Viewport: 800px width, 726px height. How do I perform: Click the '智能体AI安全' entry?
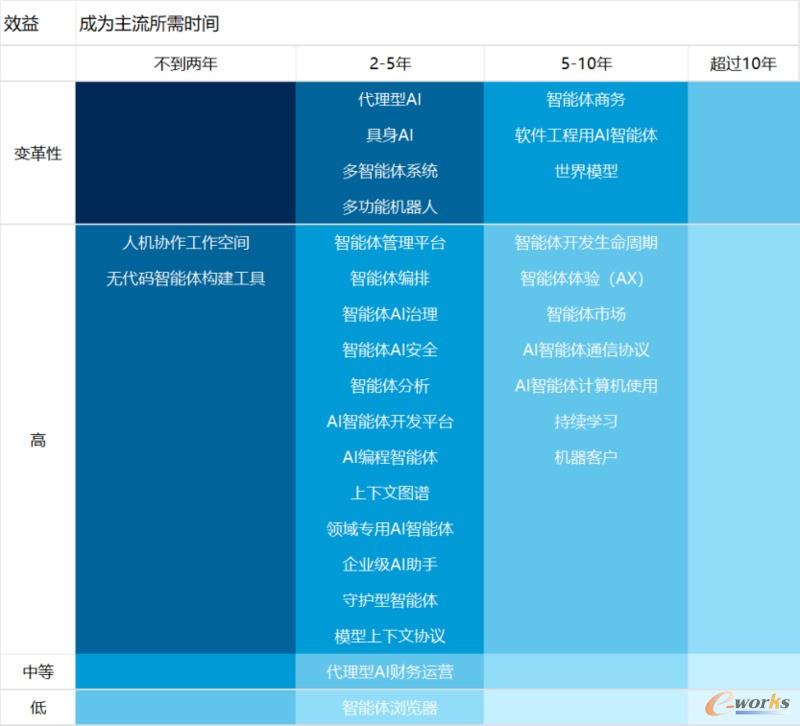coord(390,349)
